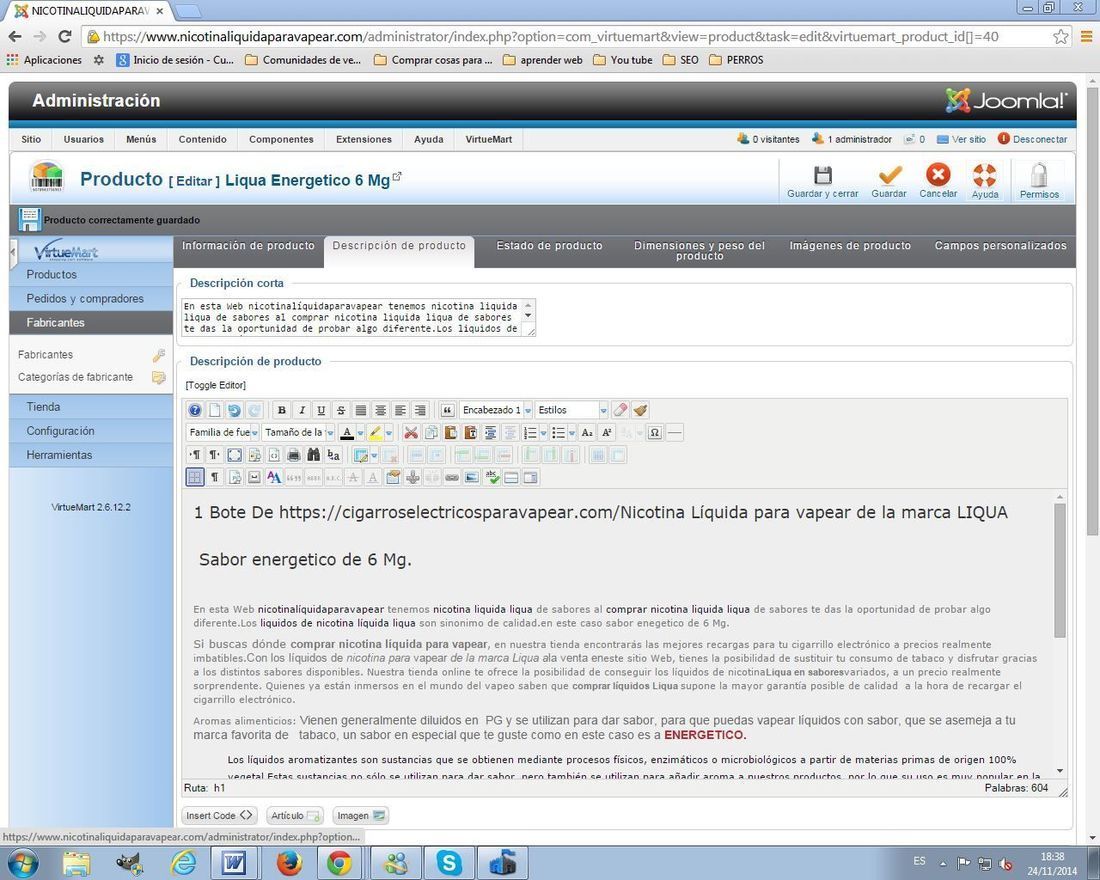Expand the table insert dropdown arrow
1100x880 pixels.
(x=375, y=455)
